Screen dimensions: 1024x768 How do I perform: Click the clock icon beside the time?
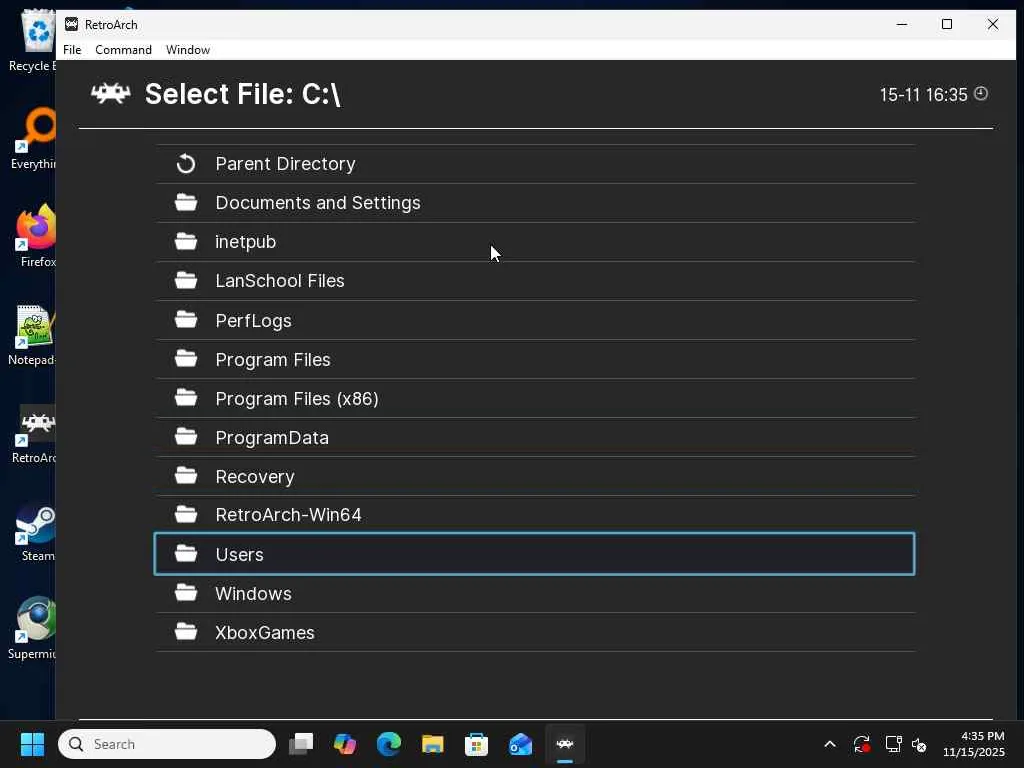(981, 94)
